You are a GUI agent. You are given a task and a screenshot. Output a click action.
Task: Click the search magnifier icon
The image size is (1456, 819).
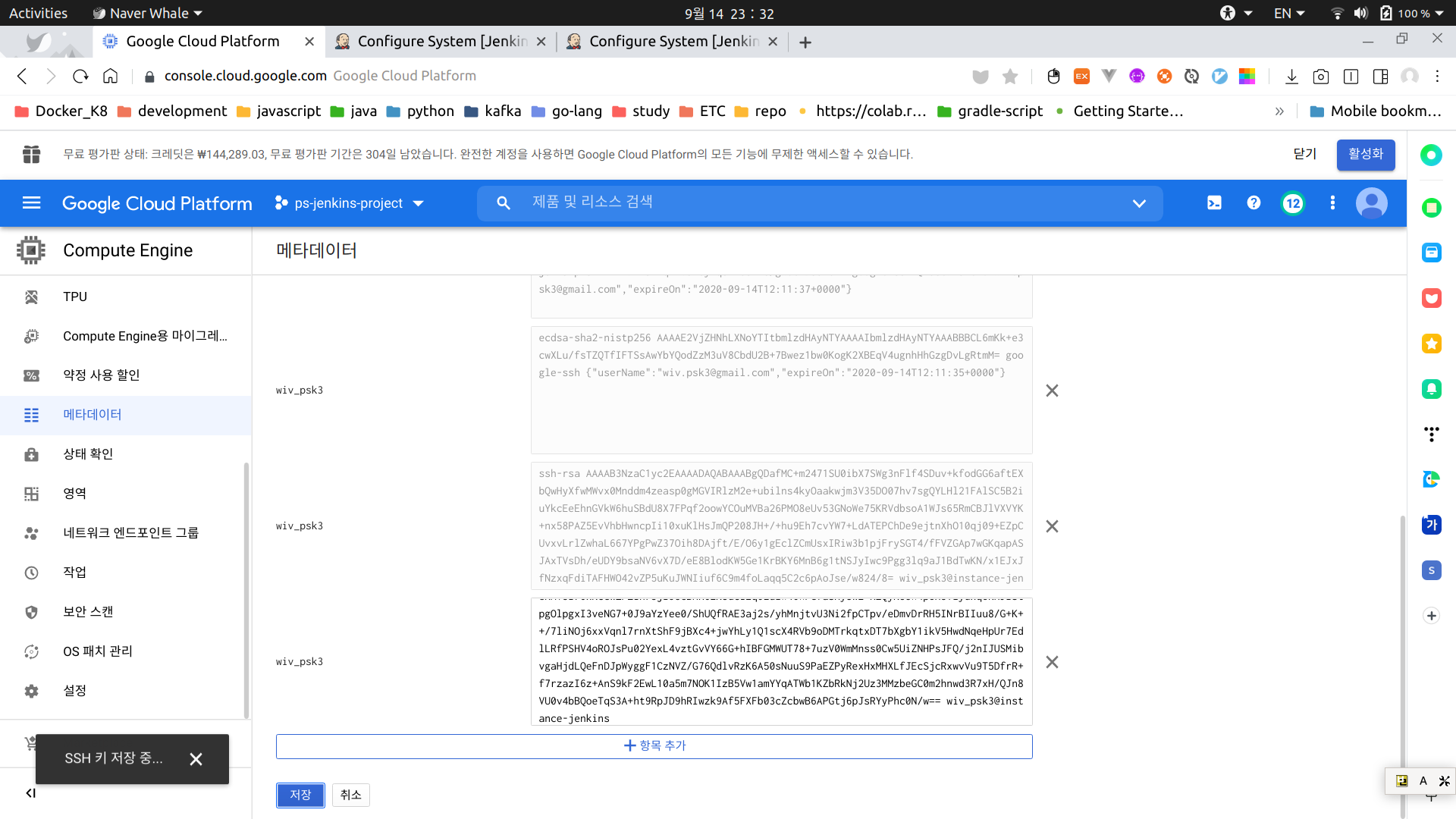point(504,202)
